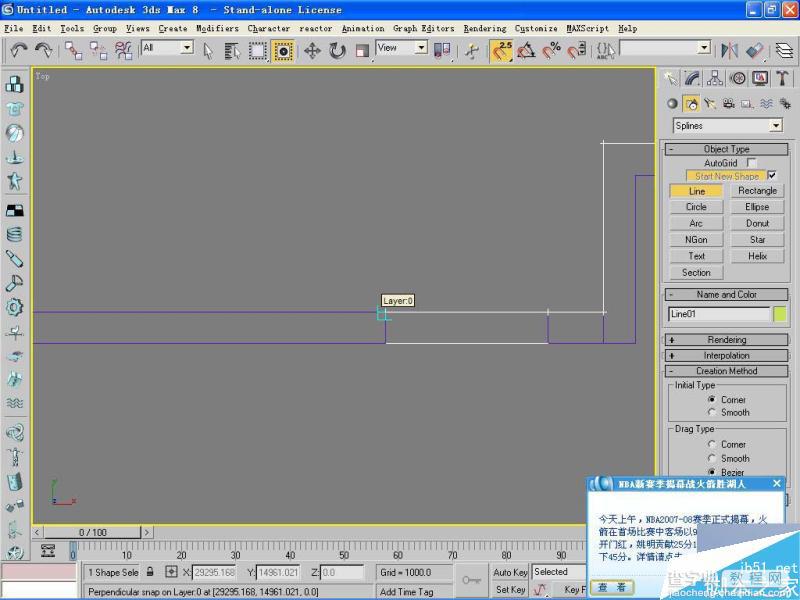This screenshot has height=600, width=800.
Task: Click the Add Time Tag field
Action: [414, 591]
